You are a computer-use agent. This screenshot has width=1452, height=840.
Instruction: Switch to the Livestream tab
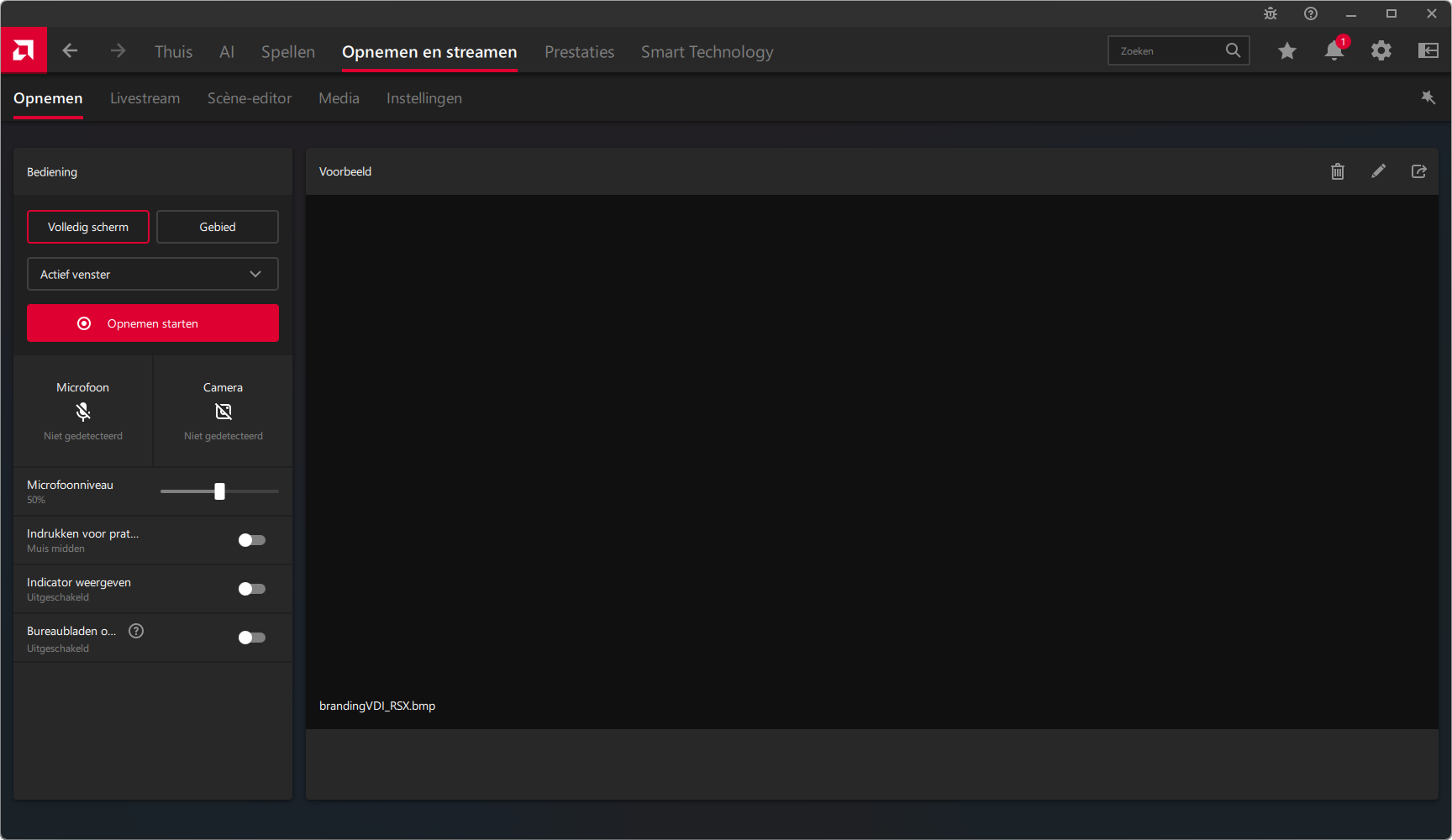pyautogui.click(x=145, y=98)
